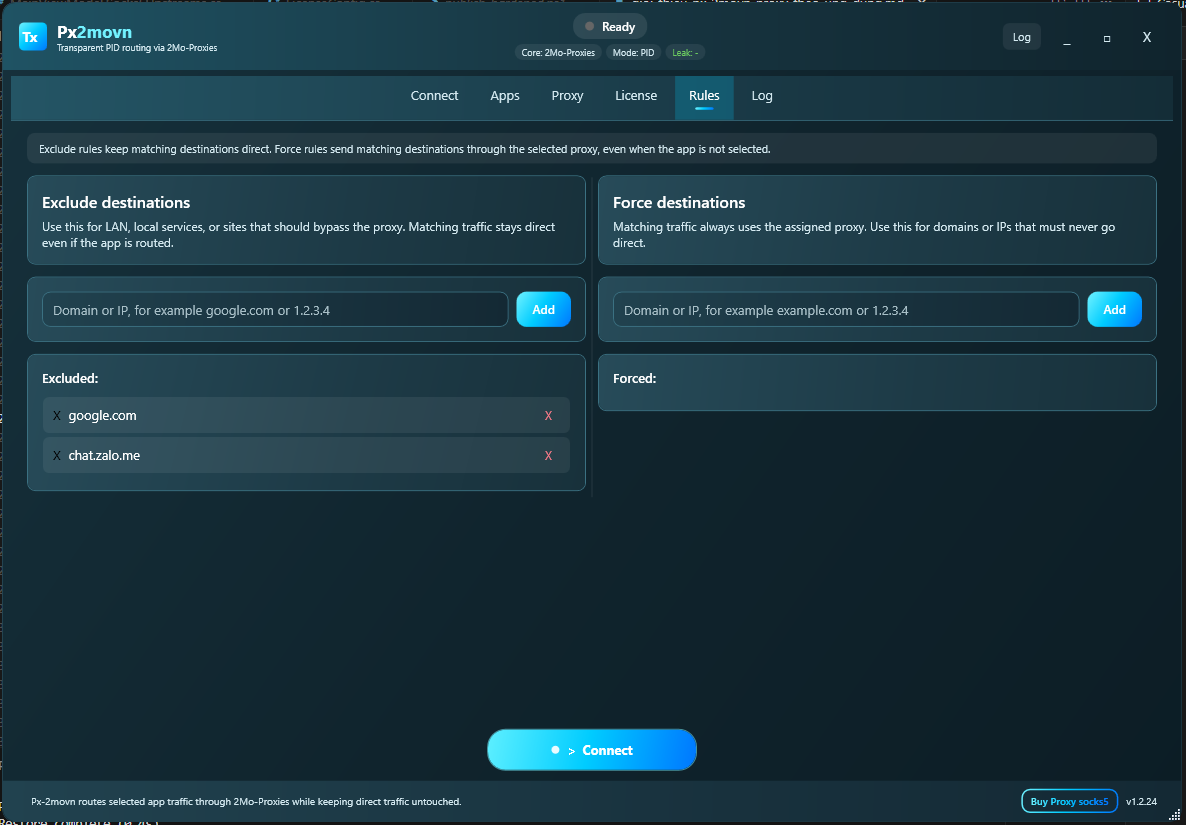Go to the Proxy tab

[x=567, y=96]
